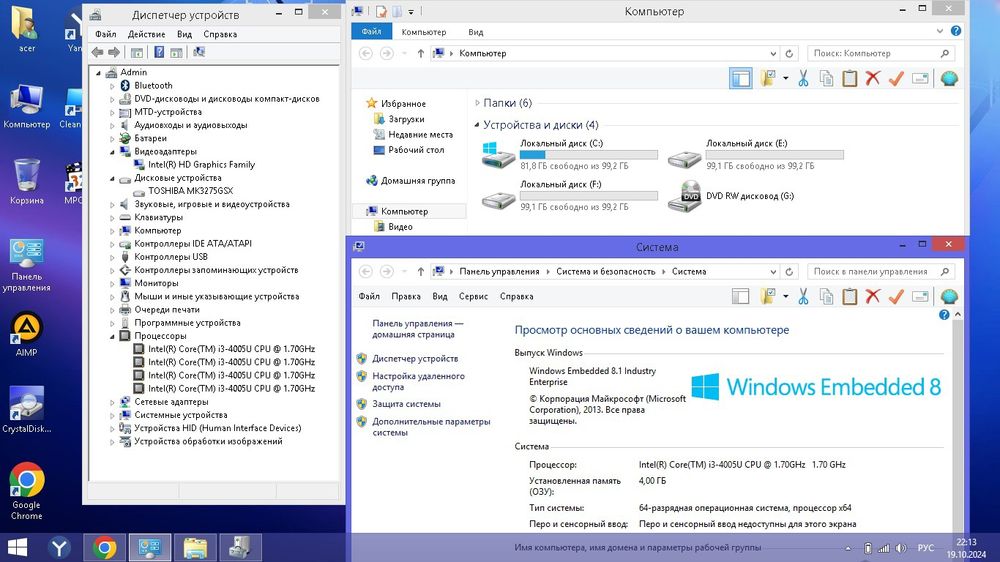The width and height of the screenshot is (1000, 562).
Task: Click the scissors Cut icon in Компьютер window
Action: (x=802, y=78)
